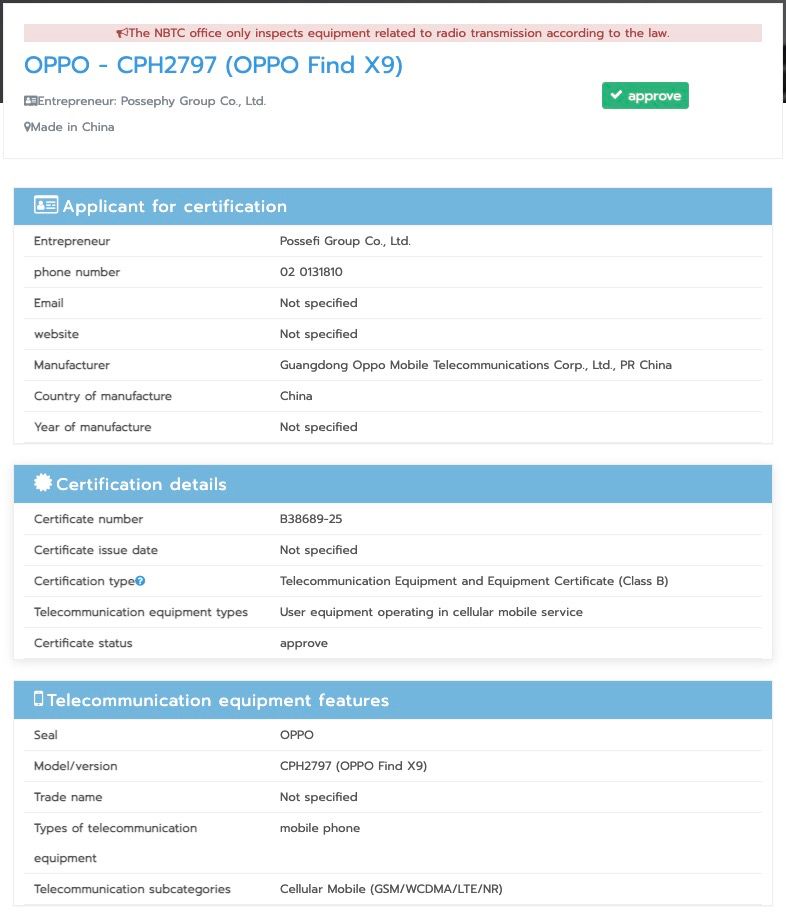Click the red NBTC radio transmission notice banner
The image size is (786, 916).
click(x=392, y=33)
